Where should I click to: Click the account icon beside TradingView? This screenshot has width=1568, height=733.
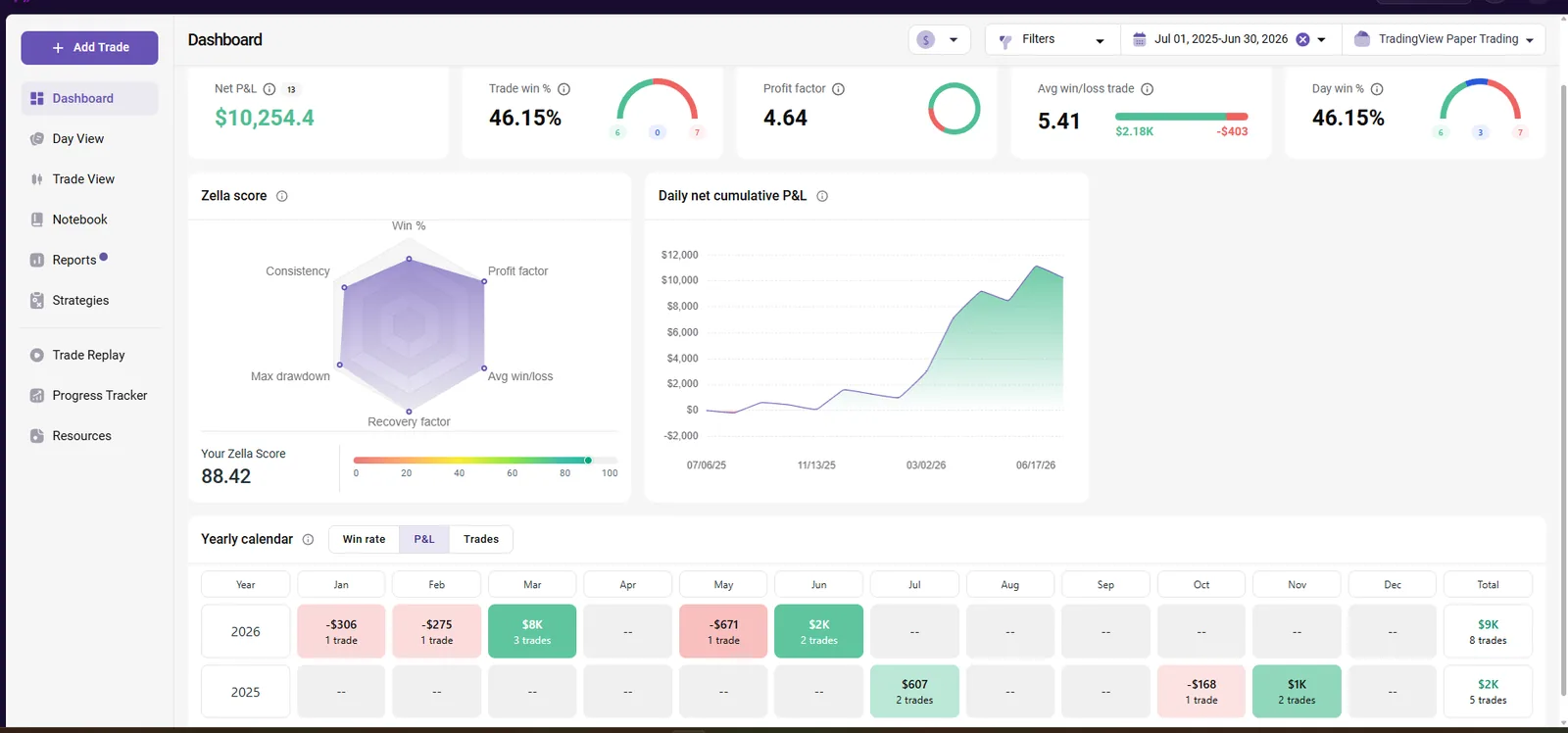coord(1361,39)
